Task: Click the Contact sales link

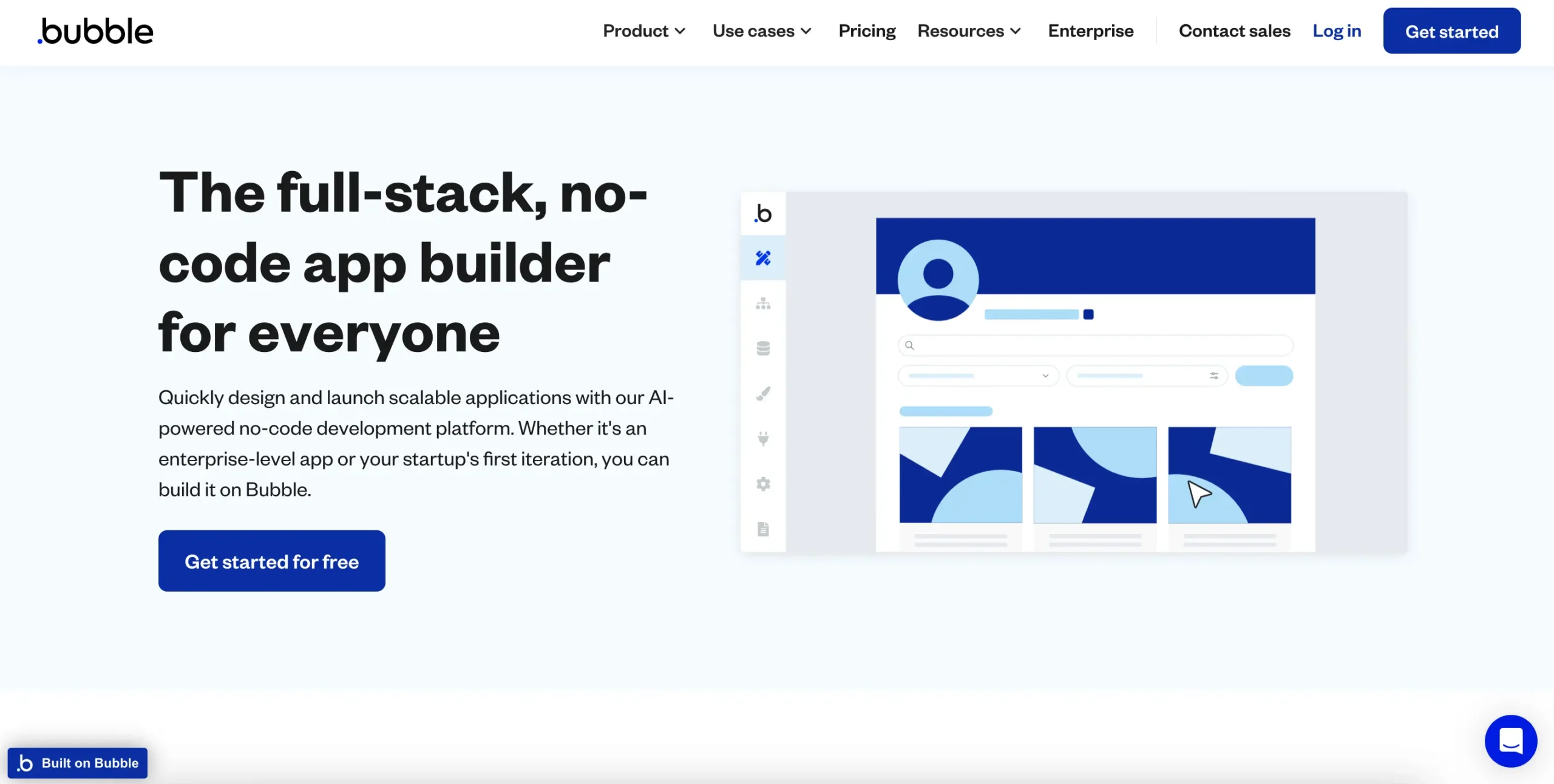Action: pyautogui.click(x=1235, y=31)
